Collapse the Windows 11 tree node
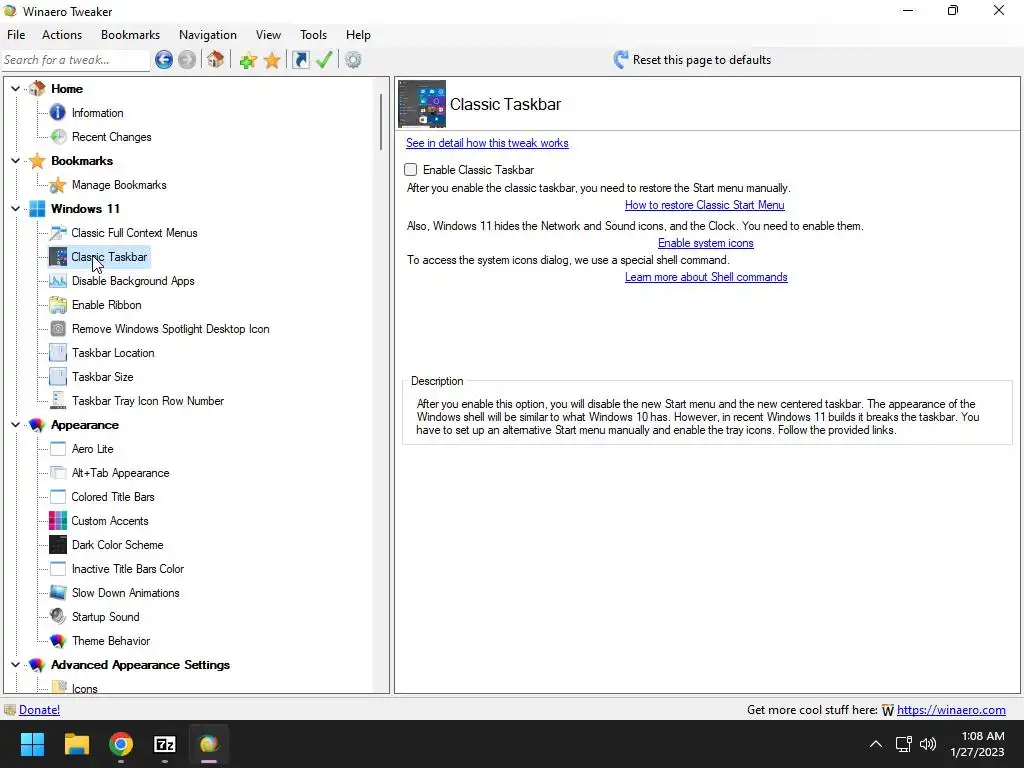 click(16, 209)
